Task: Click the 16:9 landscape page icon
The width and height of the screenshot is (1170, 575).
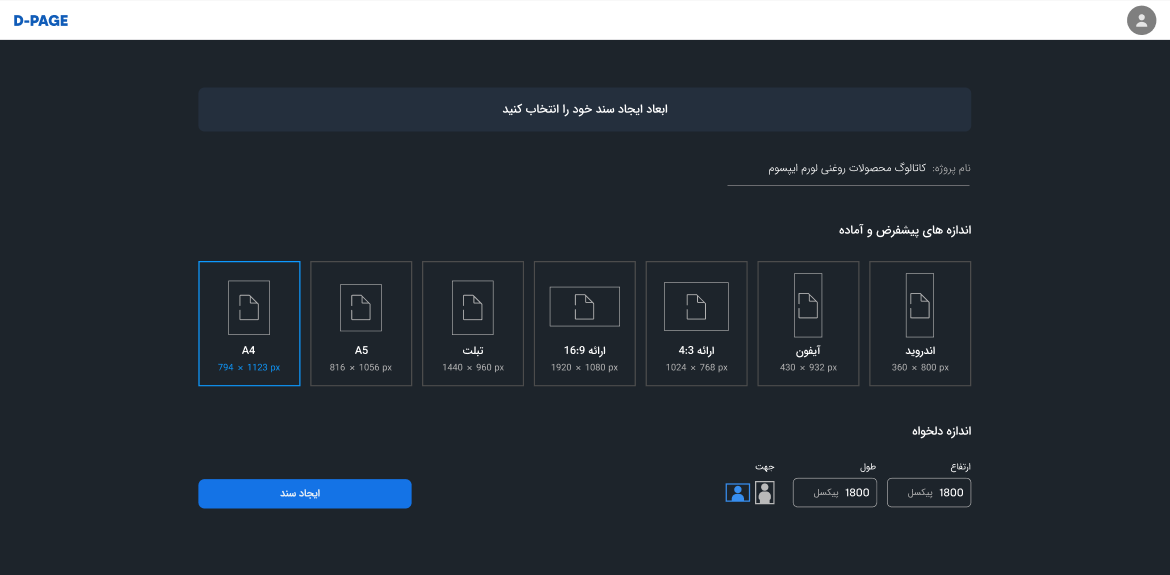Action: (x=585, y=307)
